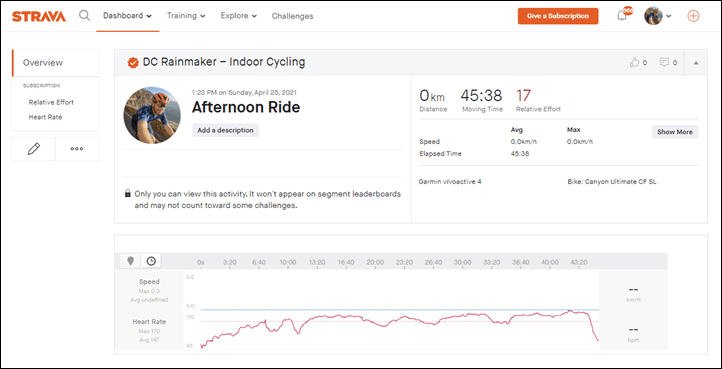Expand the Dashboard dropdown menu
Screen dimensions: 722x369
[x=128, y=16]
